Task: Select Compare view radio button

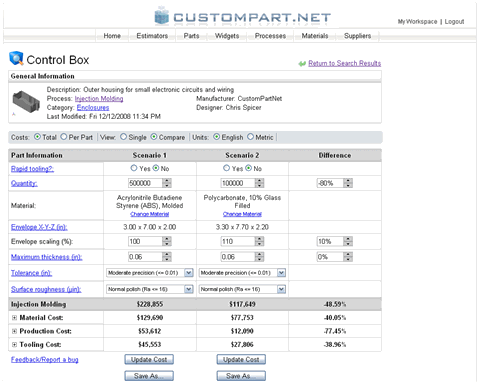Action: 154,137
